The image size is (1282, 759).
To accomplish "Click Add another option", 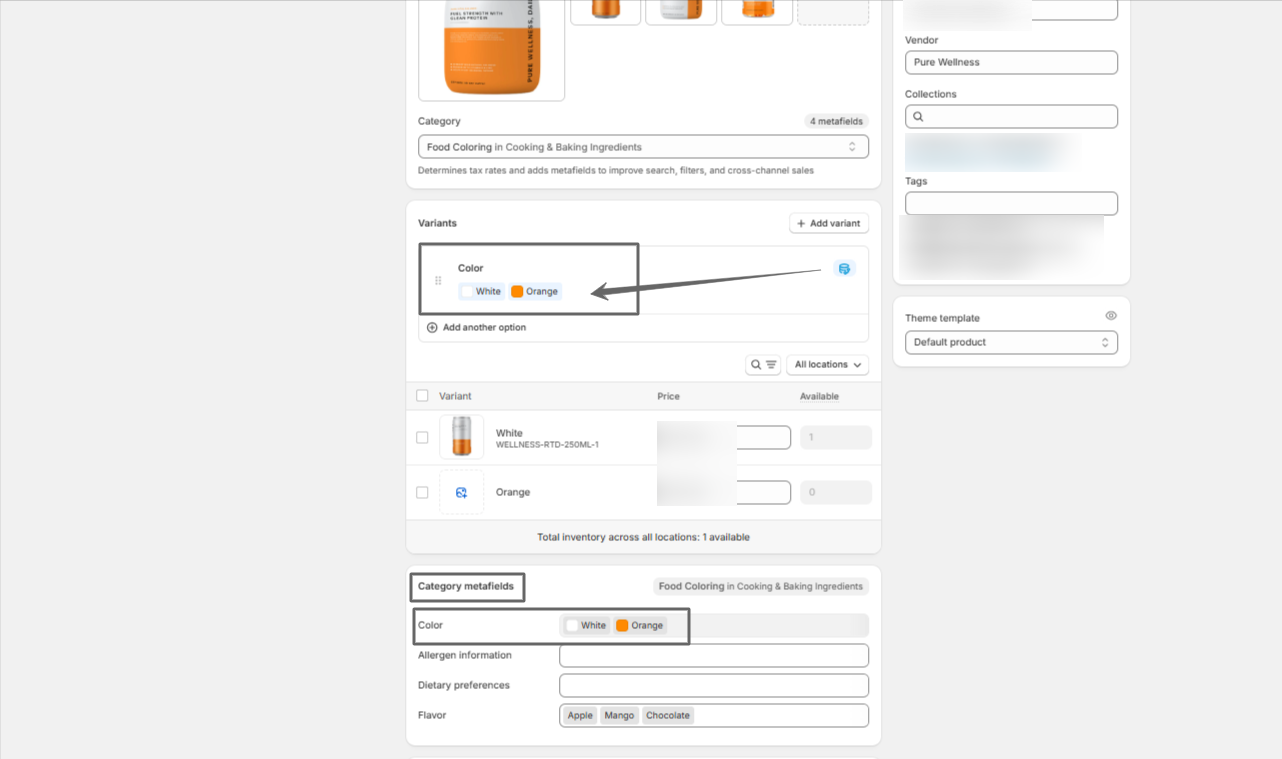I will pyautogui.click(x=476, y=327).
